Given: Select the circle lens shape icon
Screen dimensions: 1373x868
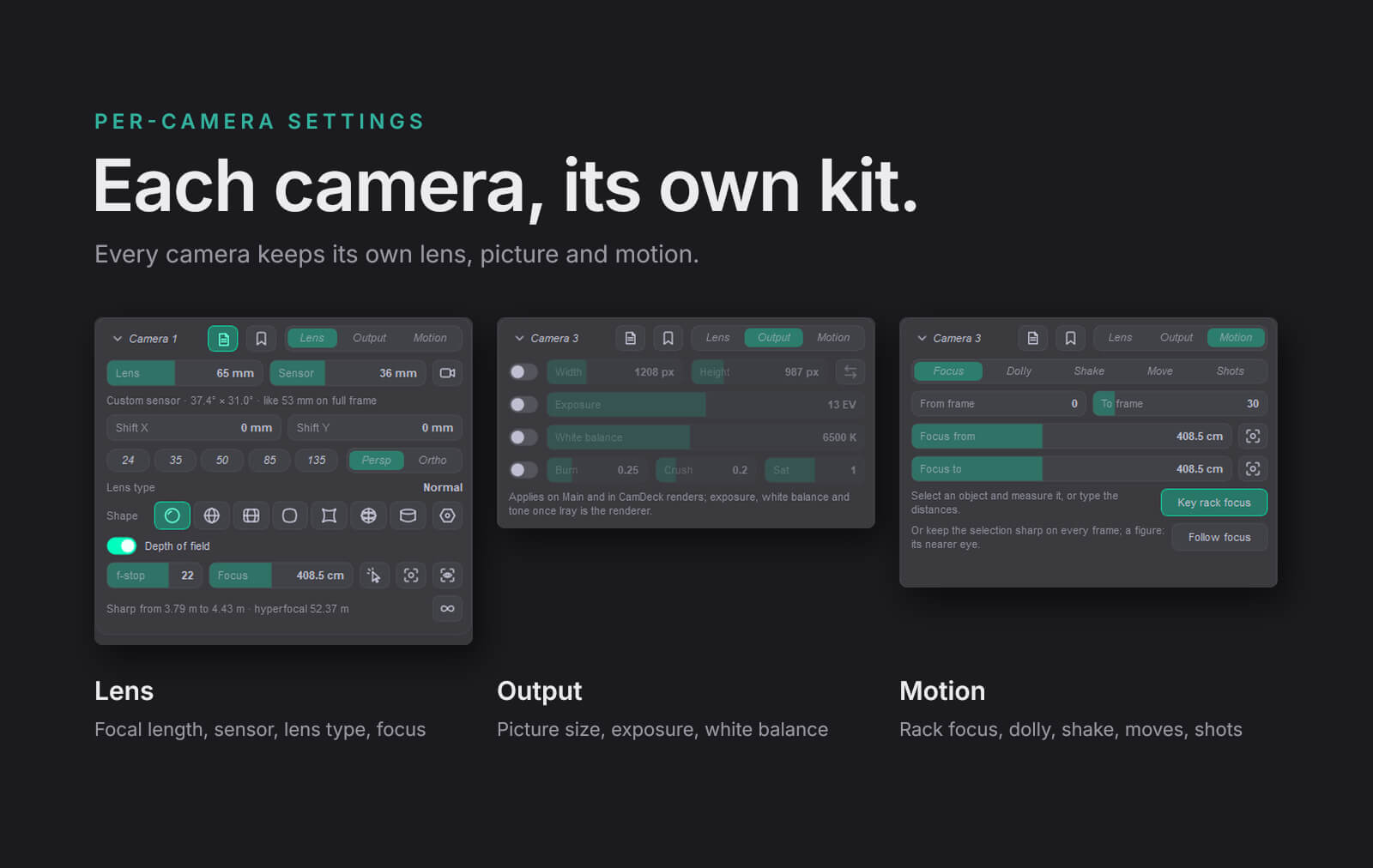Looking at the screenshot, I should [x=172, y=515].
